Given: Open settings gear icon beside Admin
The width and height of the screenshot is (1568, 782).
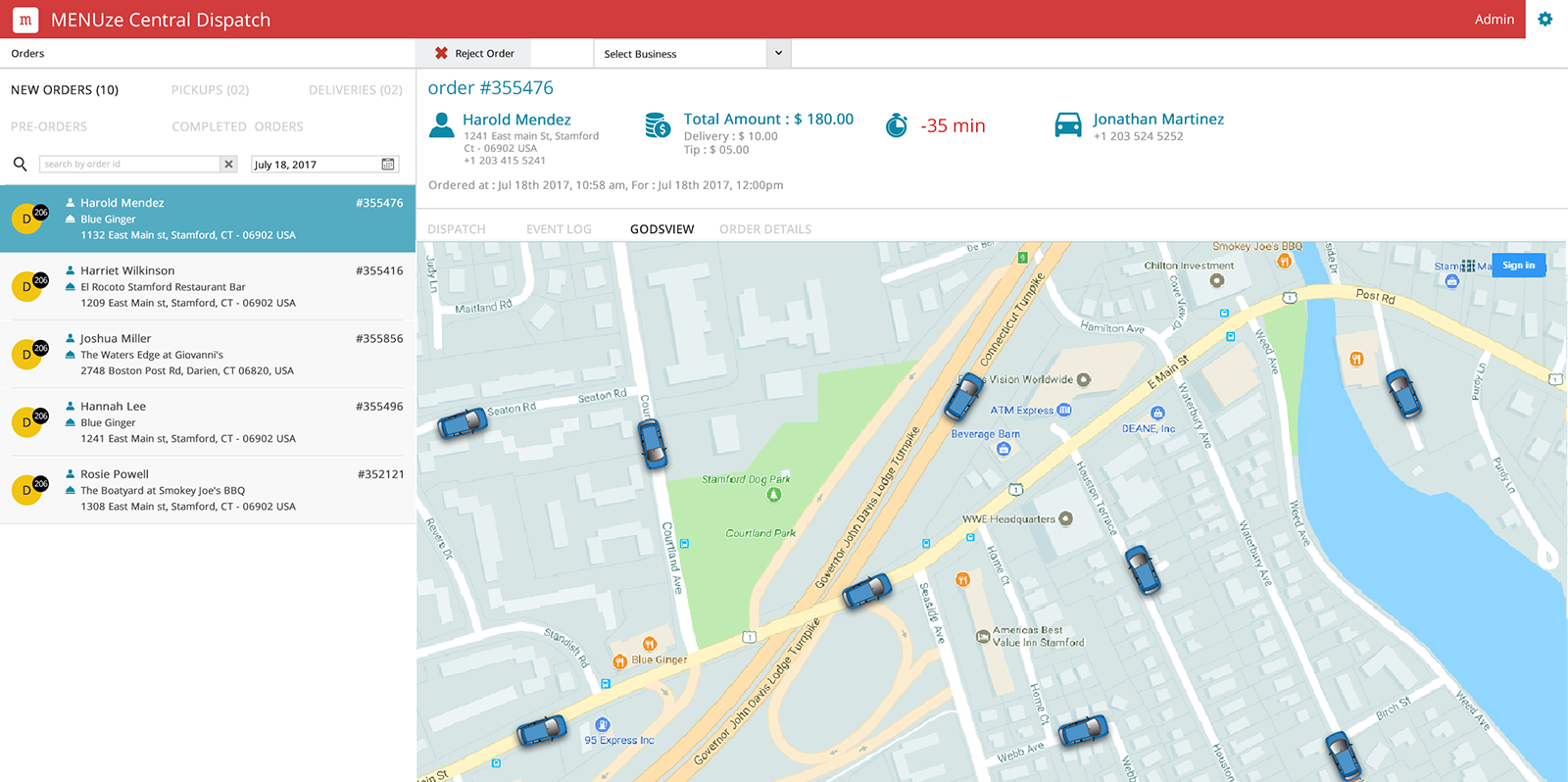Looking at the screenshot, I should coord(1545,19).
